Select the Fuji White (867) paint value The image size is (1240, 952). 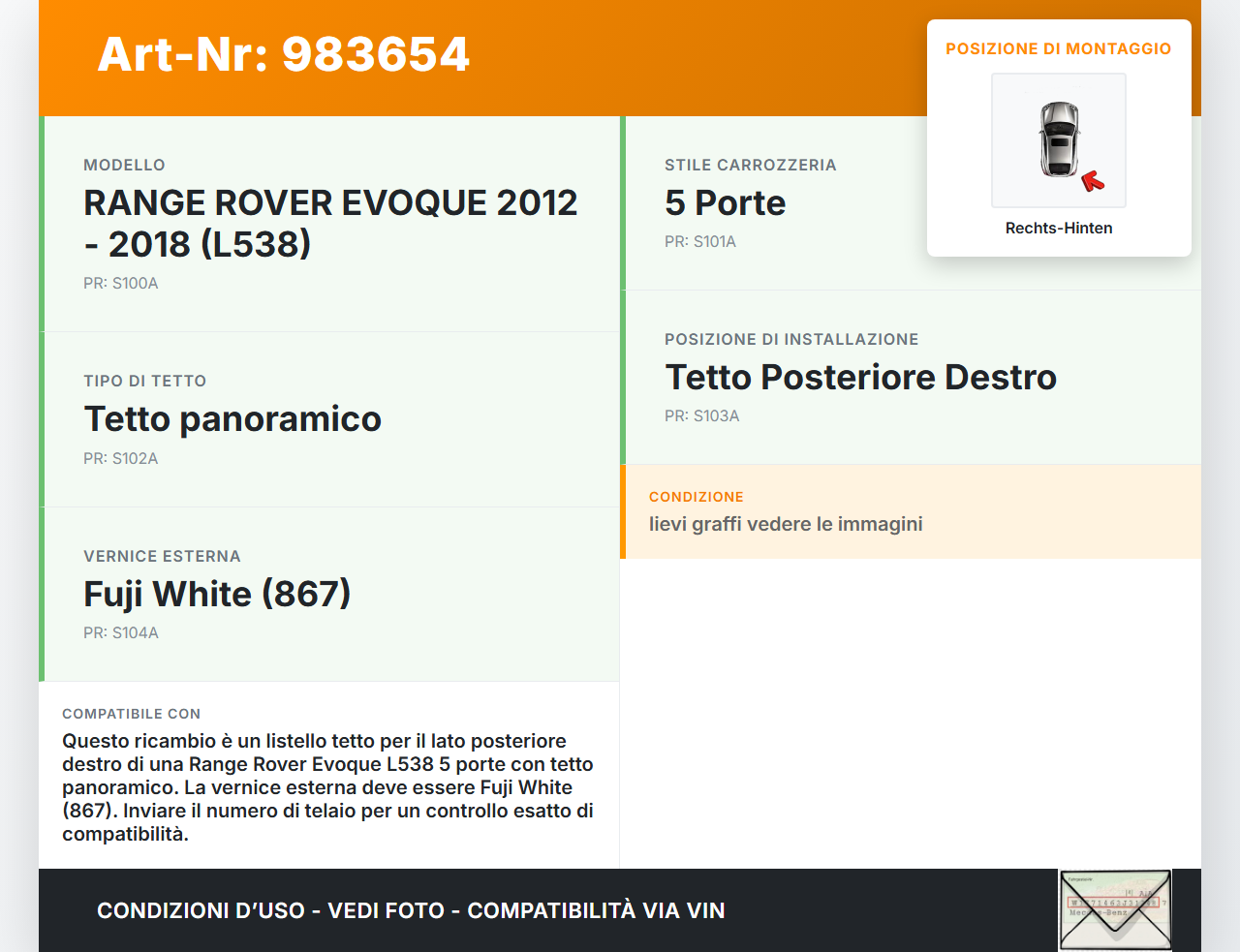coord(217,593)
